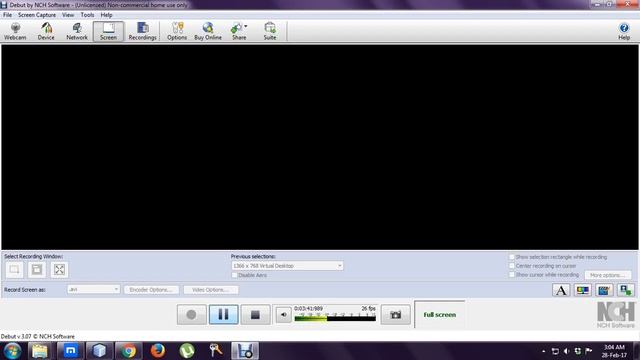Pick the window selection recording icon
Screen dimensions: 640x360
point(37,269)
